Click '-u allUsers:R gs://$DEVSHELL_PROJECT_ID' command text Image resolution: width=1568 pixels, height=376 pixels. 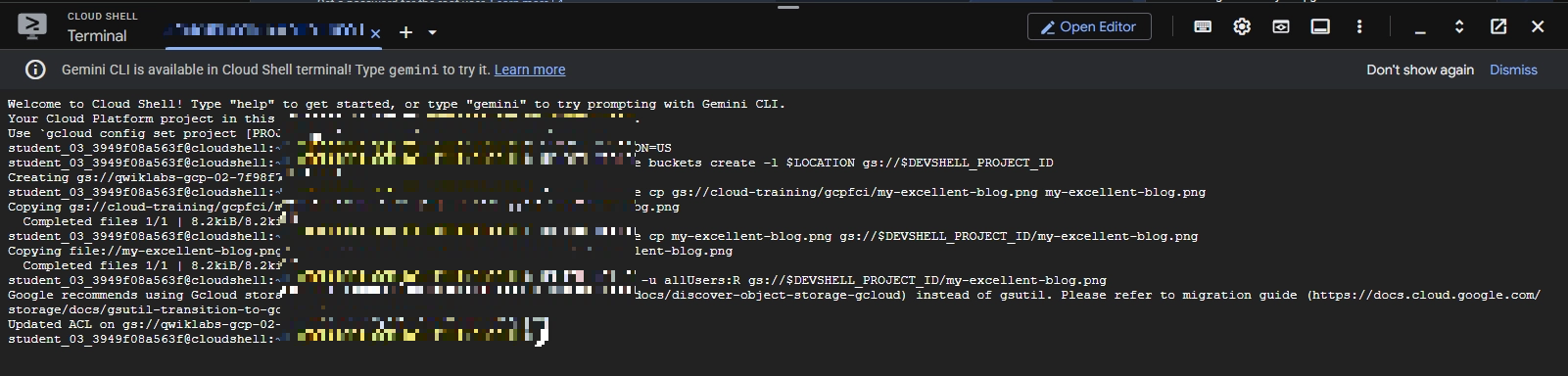tap(873, 280)
